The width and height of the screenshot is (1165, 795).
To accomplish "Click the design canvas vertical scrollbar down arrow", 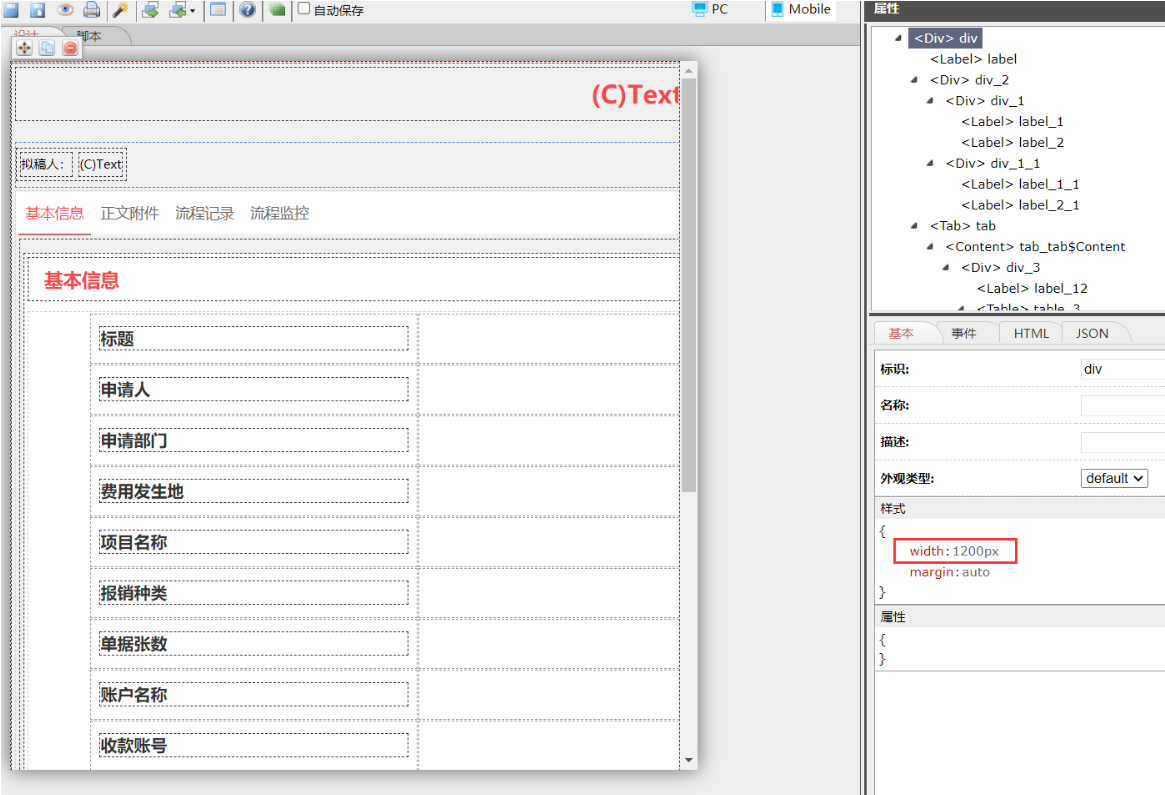I will coord(688,761).
